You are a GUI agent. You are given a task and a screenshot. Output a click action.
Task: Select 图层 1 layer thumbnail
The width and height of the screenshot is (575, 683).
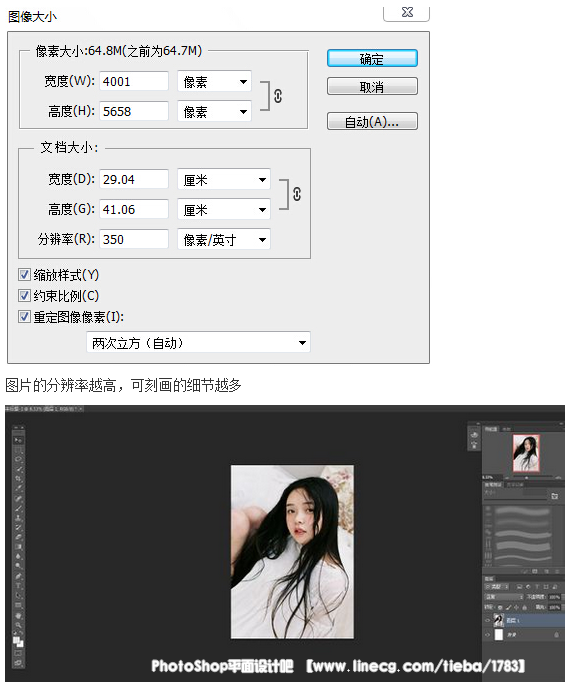click(x=499, y=620)
